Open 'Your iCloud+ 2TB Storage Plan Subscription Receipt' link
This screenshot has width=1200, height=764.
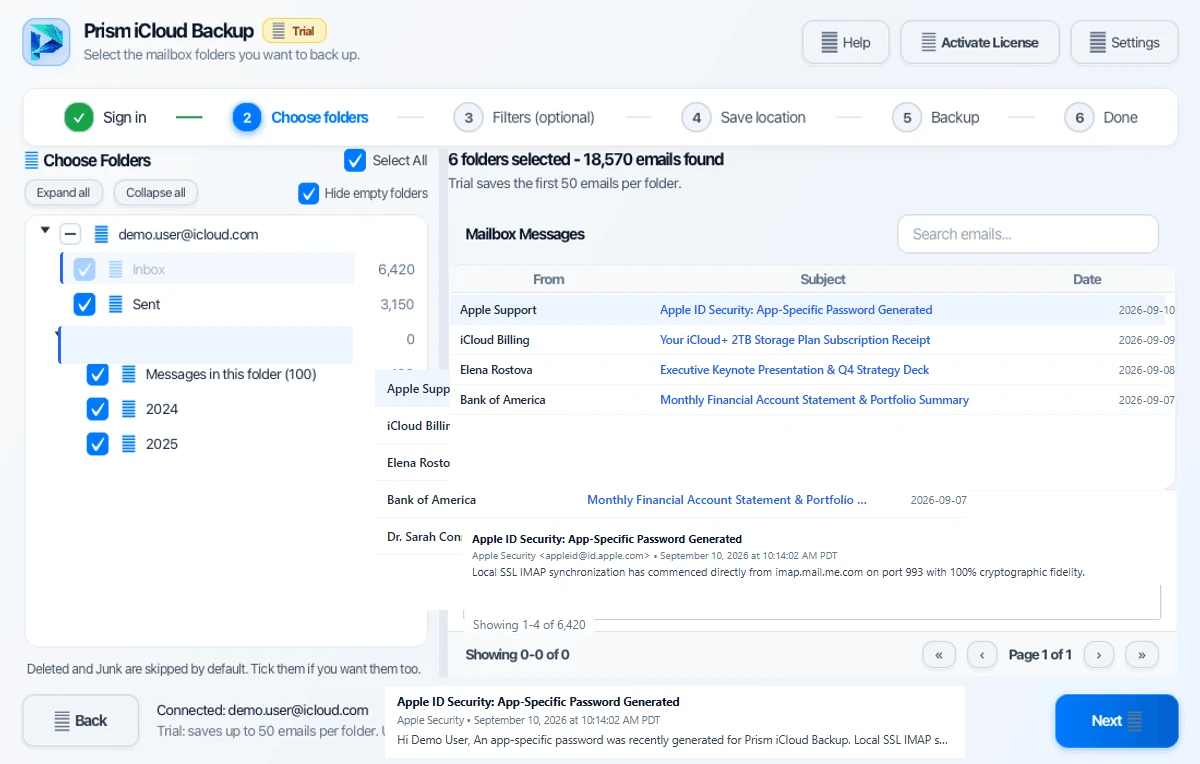795,340
